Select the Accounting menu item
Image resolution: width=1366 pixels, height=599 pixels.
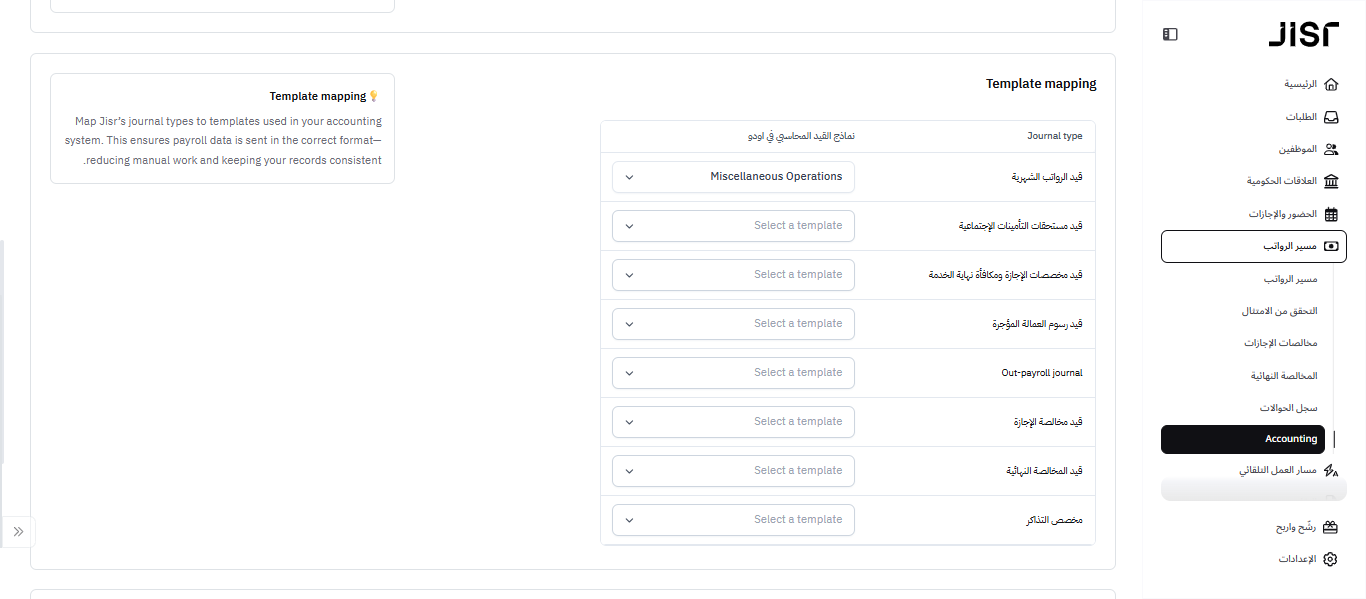1243,439
